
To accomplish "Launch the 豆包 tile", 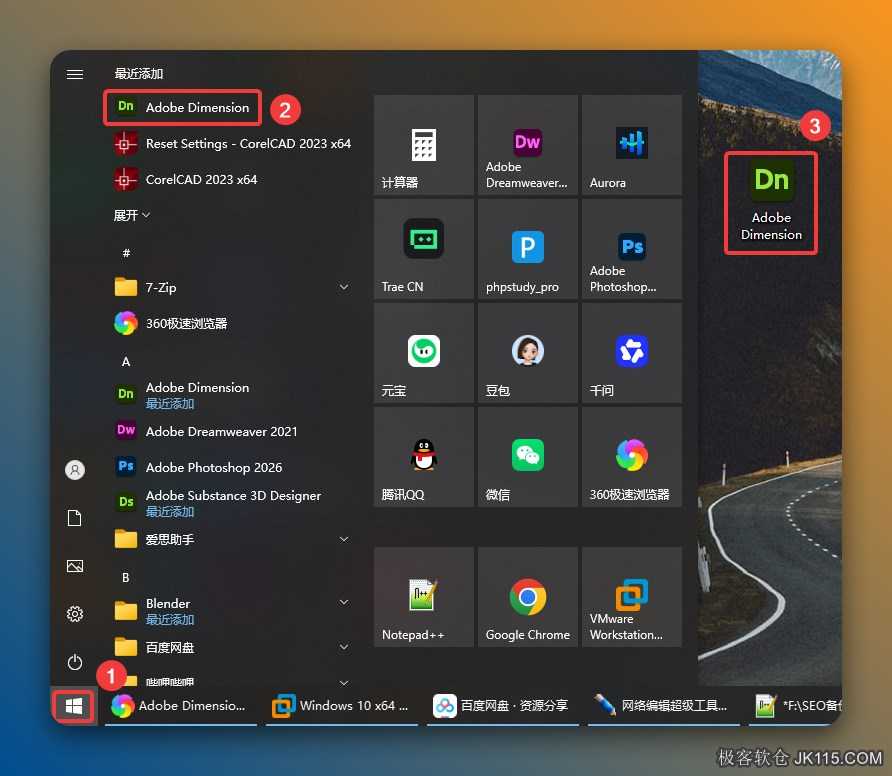I will pyautogui.click(x=528, y=353).
